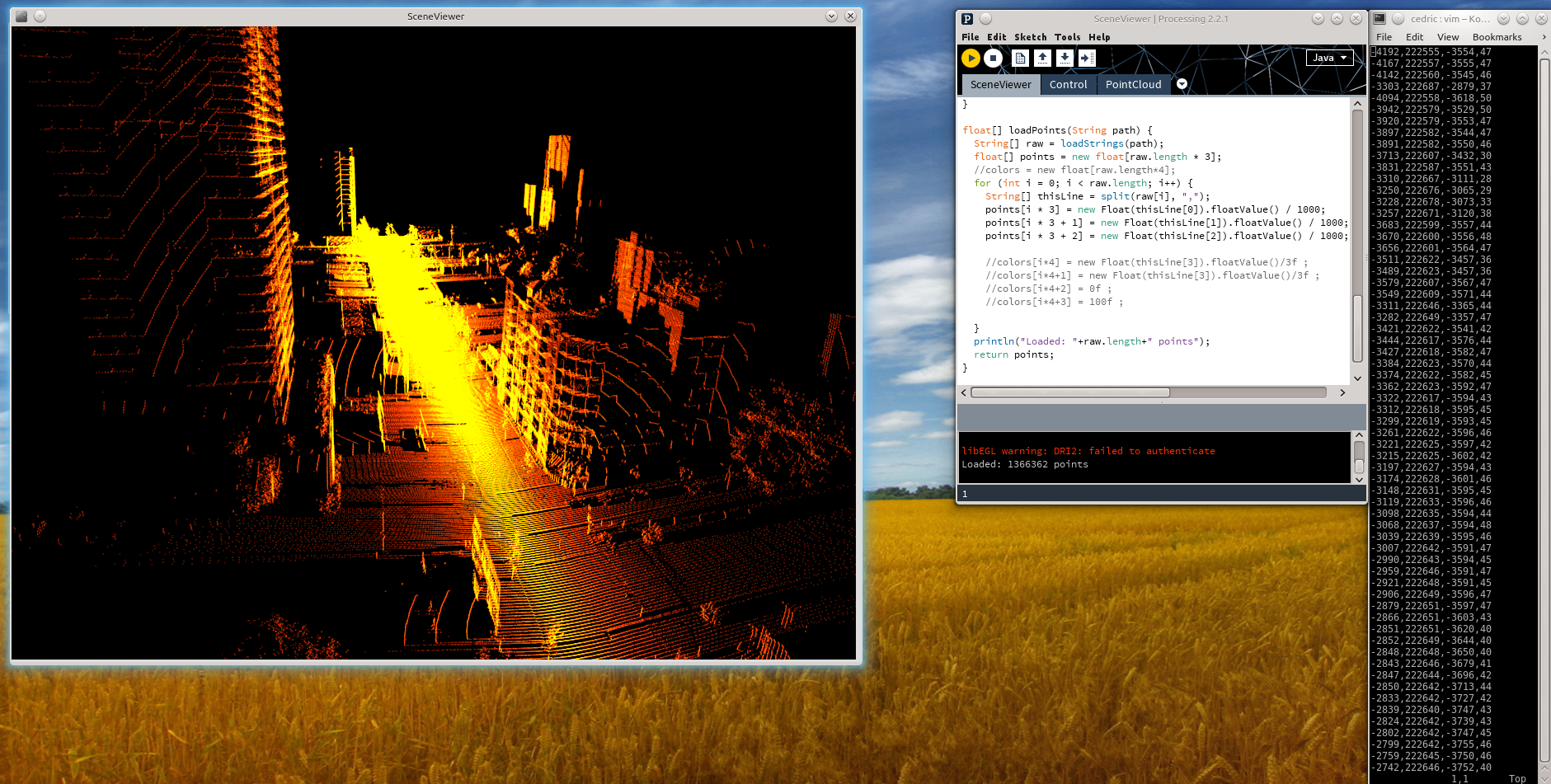
Task: Toggle the SceneViewer window's on-all-desktops pin button
Action: [x=40, y=16]
